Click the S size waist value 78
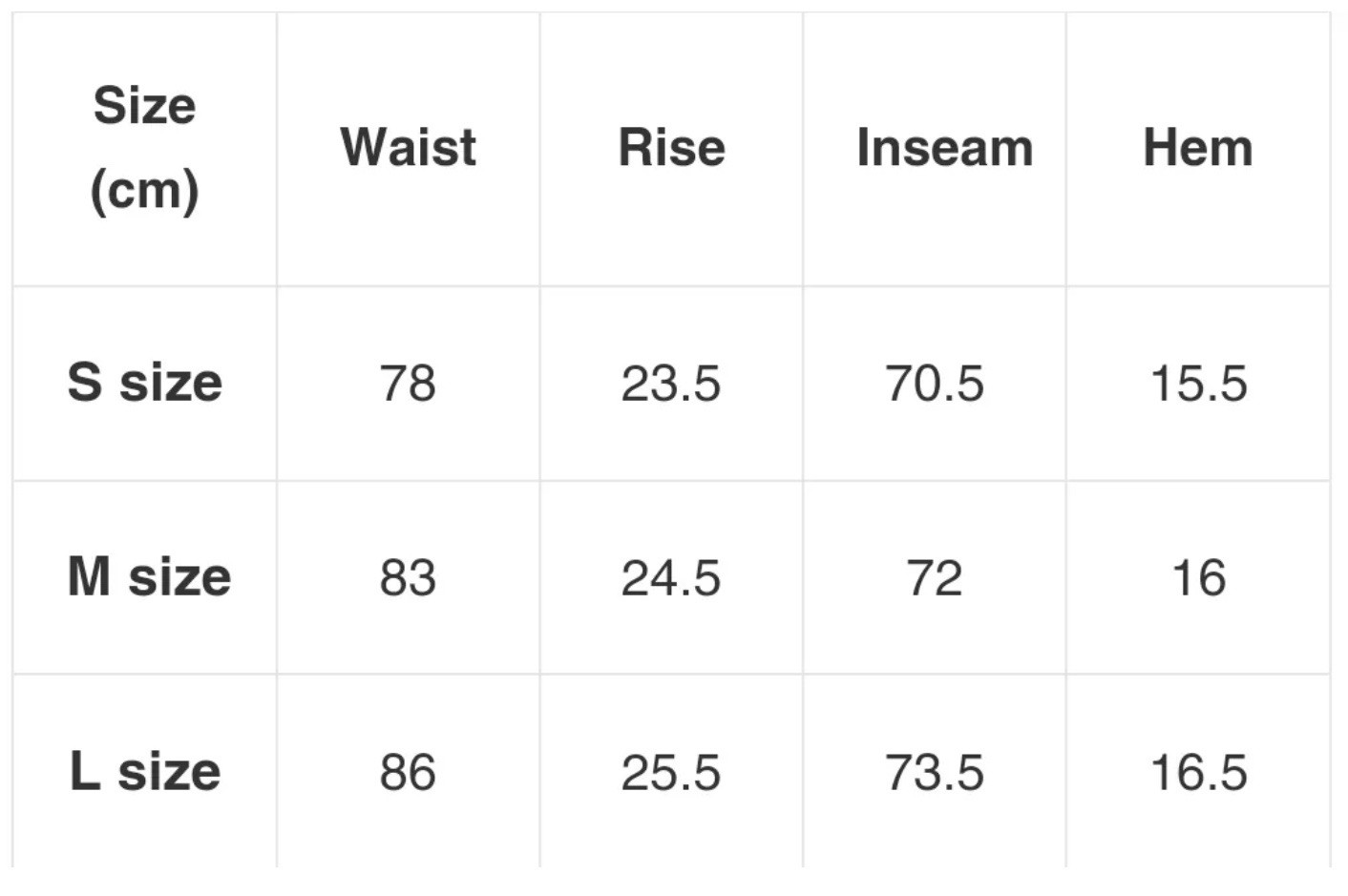The image size is (1348, 896). [x=408, y=384]
